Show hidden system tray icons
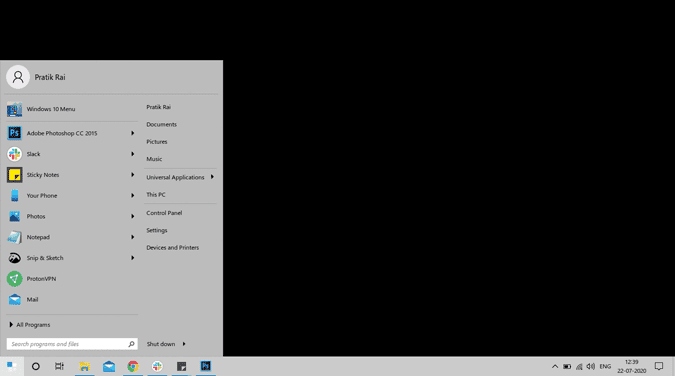Viewport: 675px width, 376px height. pos(555,367)
